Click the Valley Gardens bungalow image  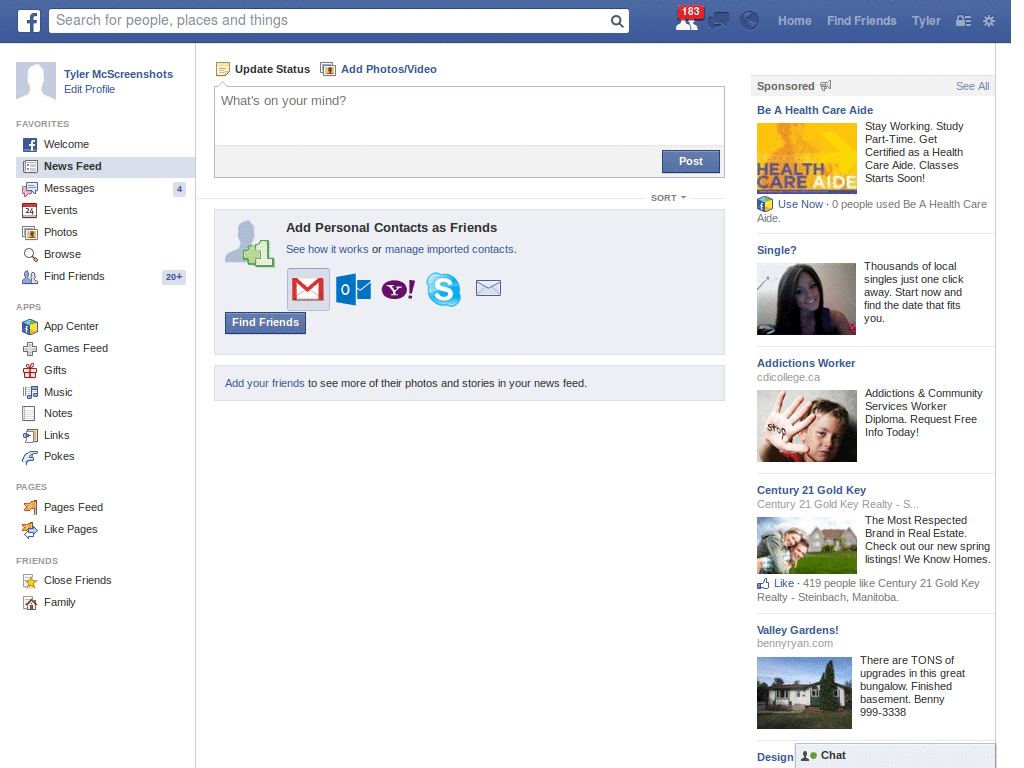(x=804, y=693)
